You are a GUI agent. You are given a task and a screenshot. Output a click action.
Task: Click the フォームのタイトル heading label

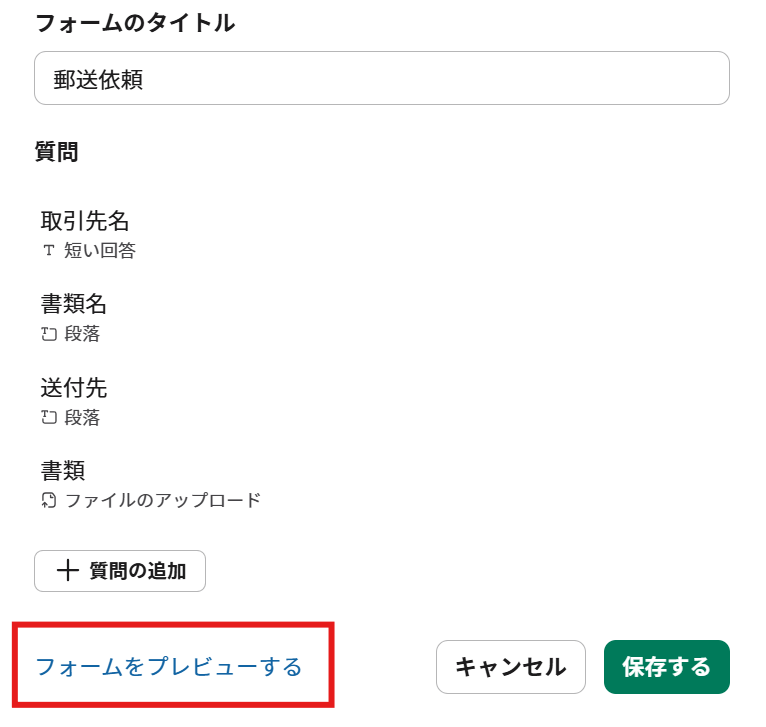(x=135, y=23)
